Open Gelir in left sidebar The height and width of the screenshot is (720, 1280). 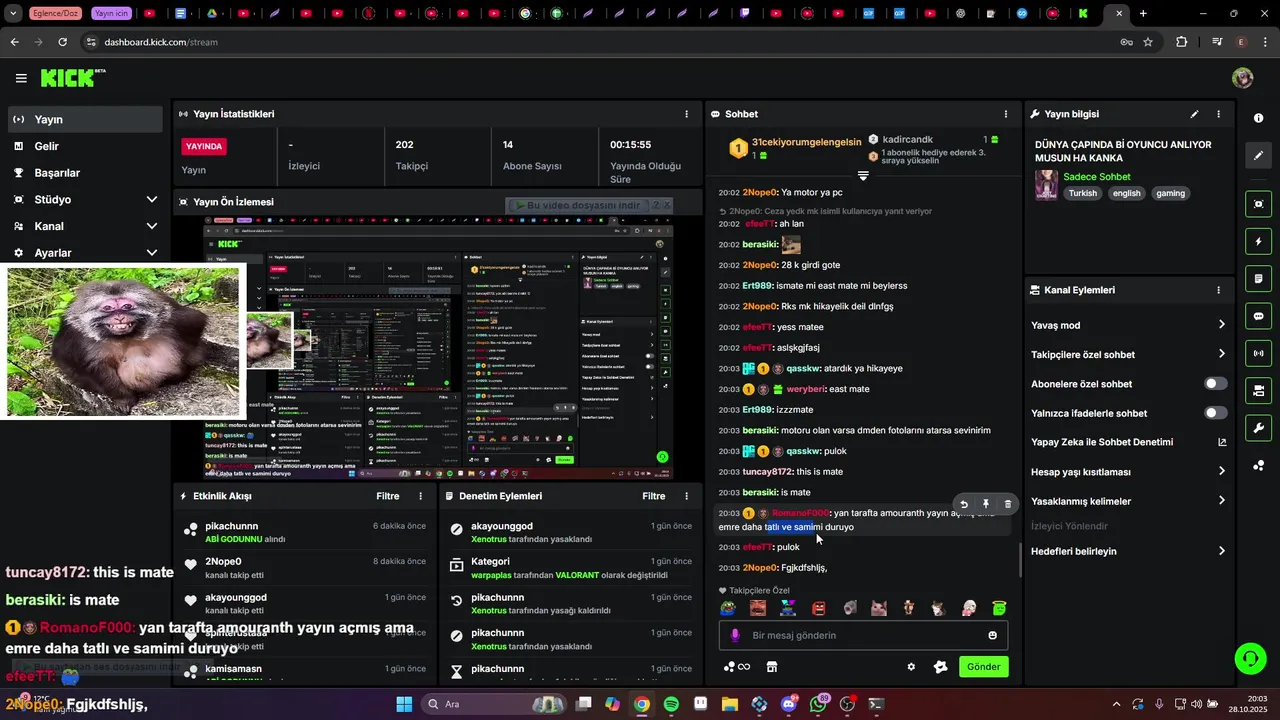pyautogui.click(x=85, y=146)
